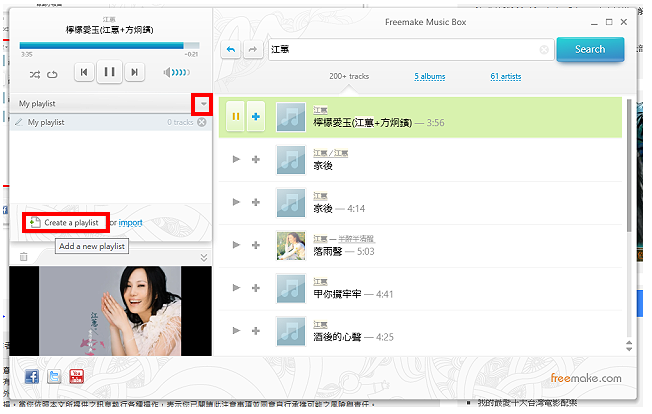Clear the search field text
This screenshot has width=652, height=414.
click(x=544, y=50)
